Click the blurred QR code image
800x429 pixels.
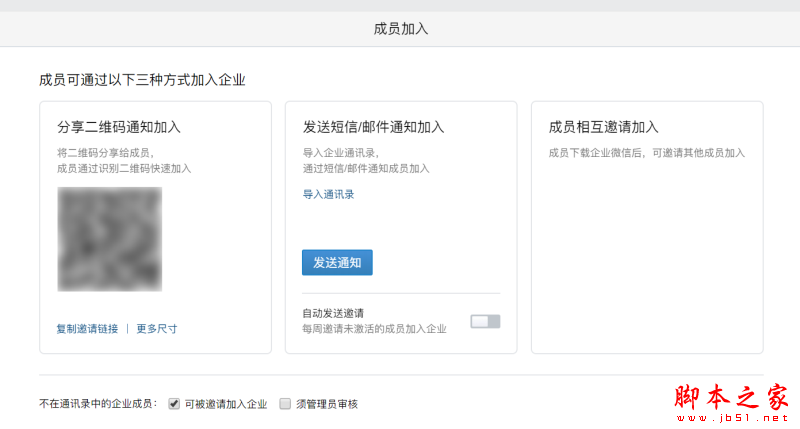110,239
